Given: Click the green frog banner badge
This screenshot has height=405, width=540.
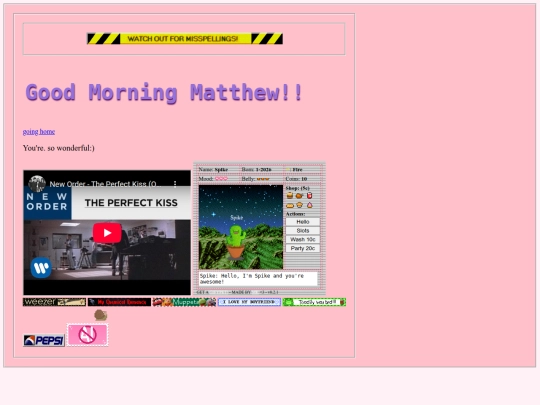Looking at the screenshot, I should pos(314,302).
